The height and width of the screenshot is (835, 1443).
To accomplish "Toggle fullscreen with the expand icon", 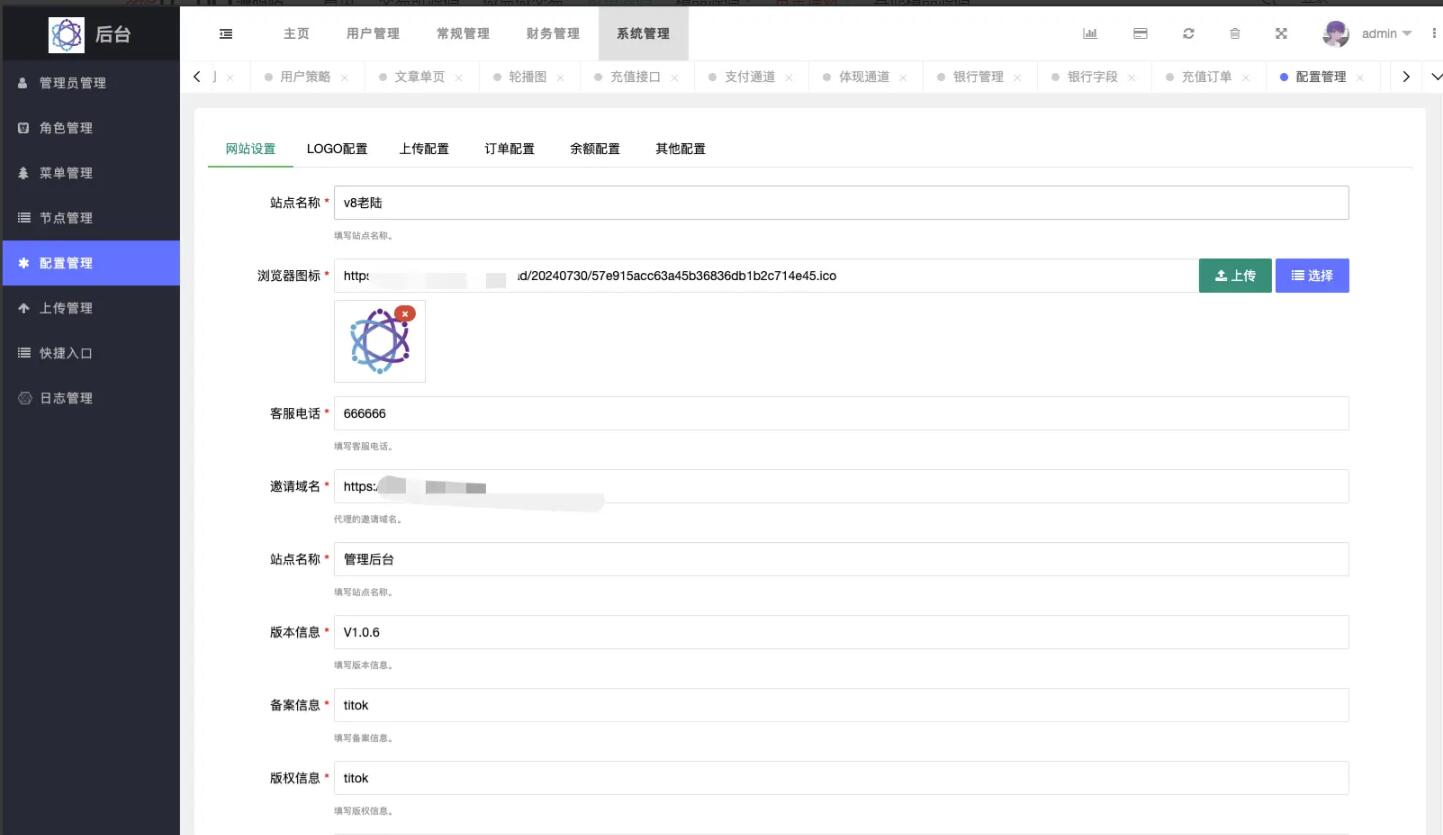I will [x=1281, y=34].
